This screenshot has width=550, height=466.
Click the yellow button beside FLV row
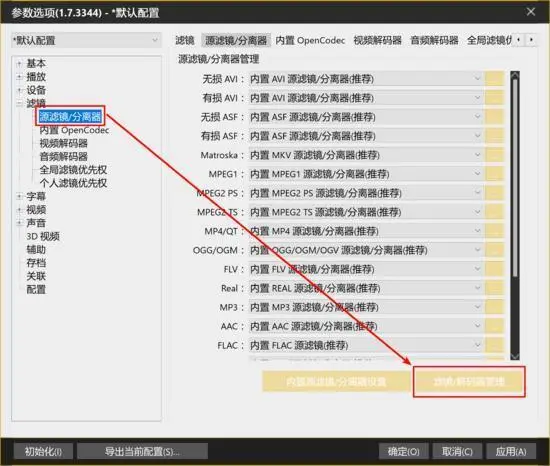click(x=494, y=269)
